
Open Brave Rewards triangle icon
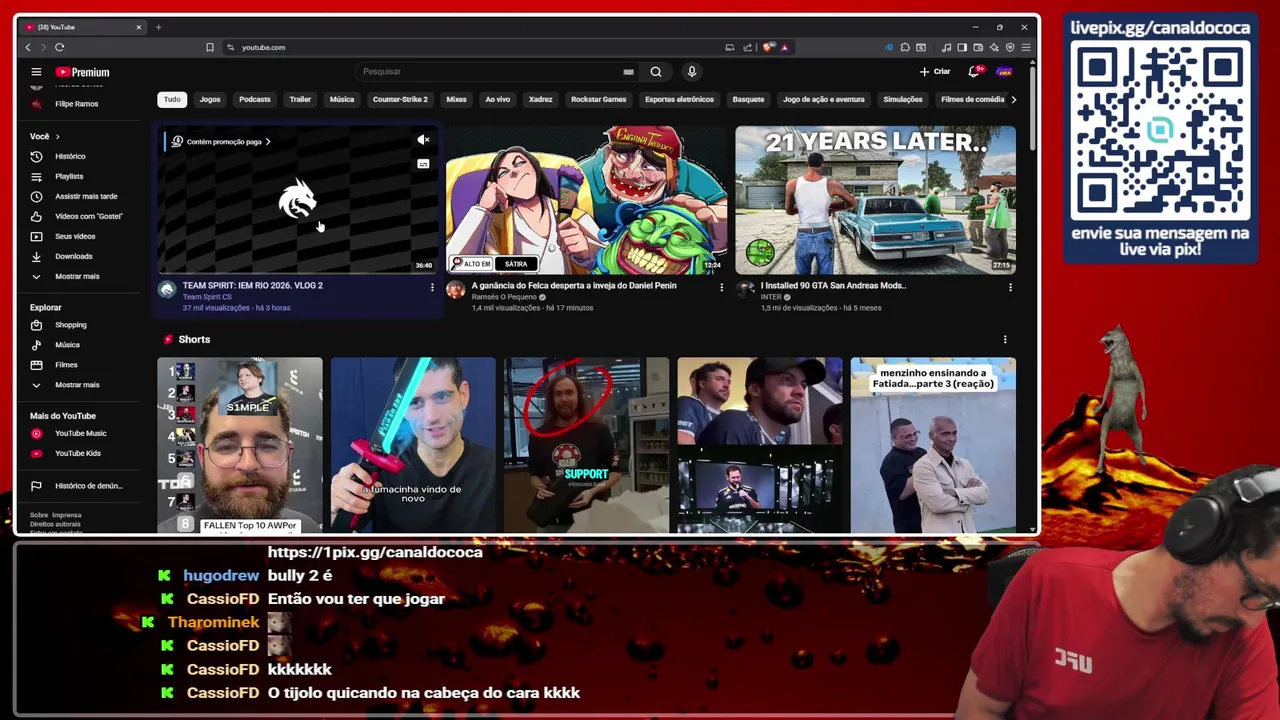point(784,47)
